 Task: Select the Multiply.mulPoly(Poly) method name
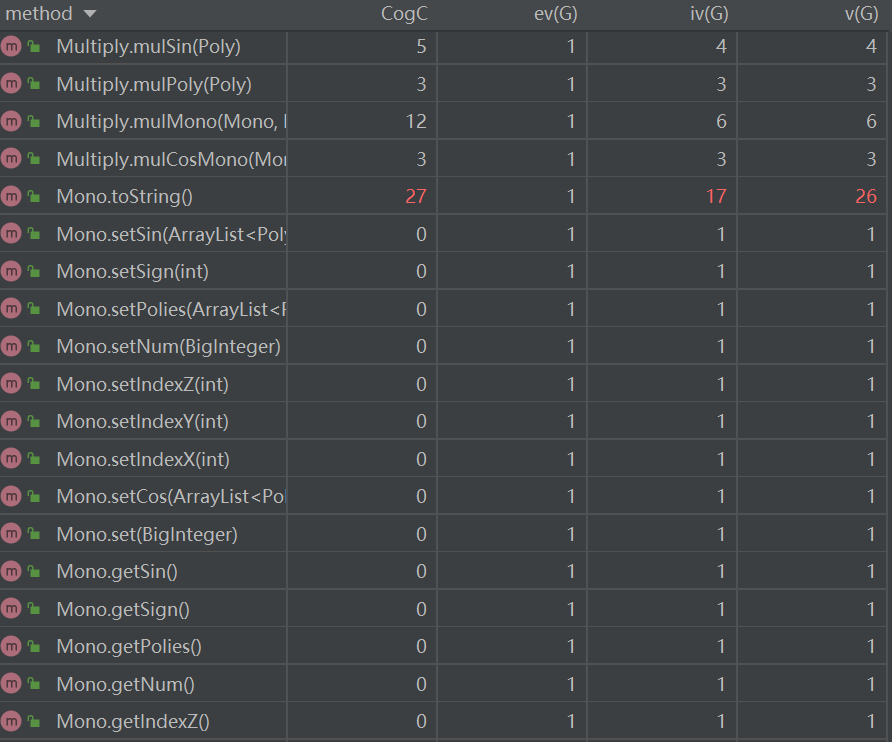point(154,84)
